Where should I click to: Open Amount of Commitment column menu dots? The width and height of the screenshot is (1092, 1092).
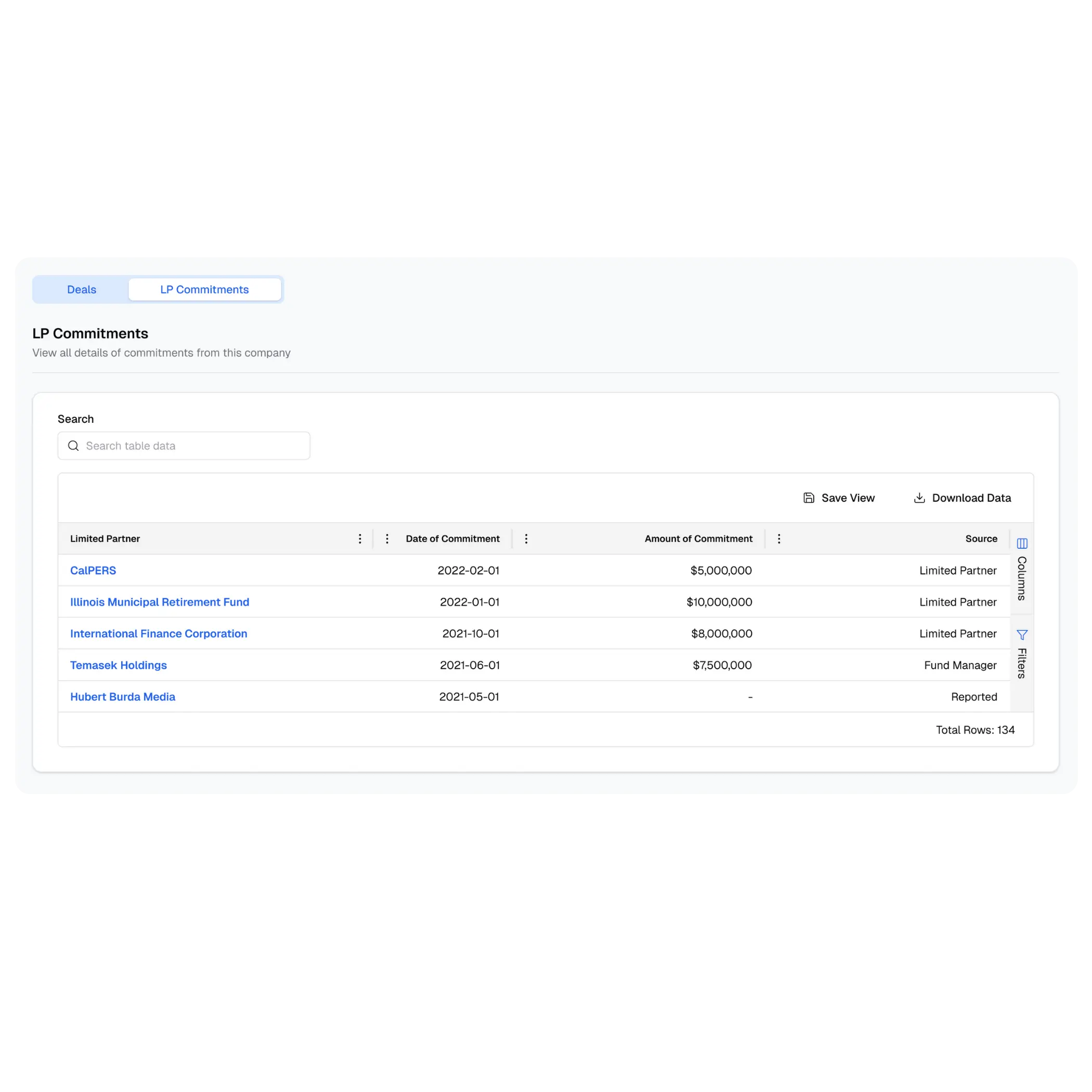(526, 539)
